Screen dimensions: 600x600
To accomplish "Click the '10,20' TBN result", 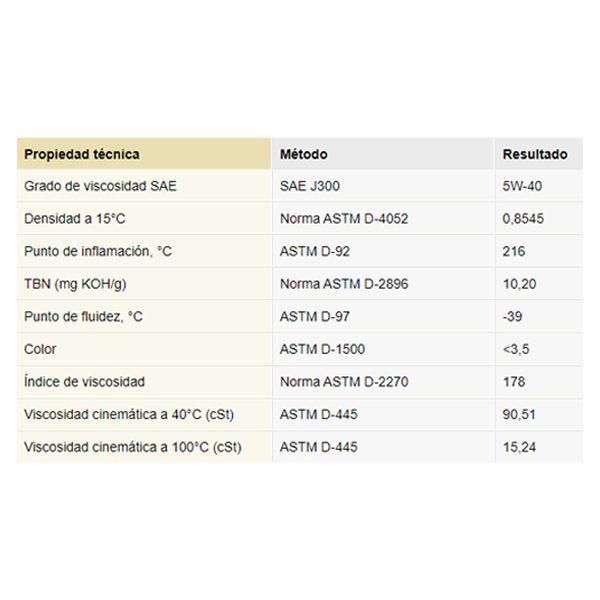I will 519,284.
